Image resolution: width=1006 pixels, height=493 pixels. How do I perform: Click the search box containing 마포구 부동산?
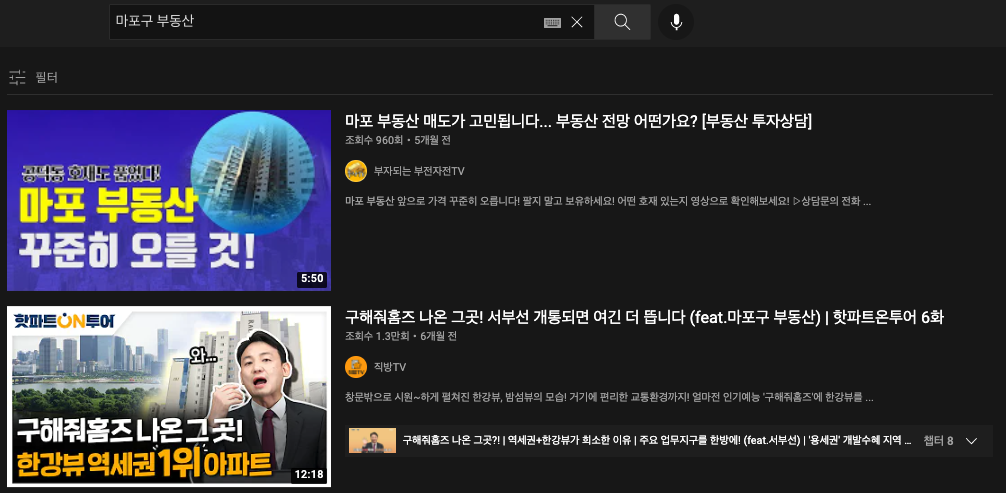[352, 22]
